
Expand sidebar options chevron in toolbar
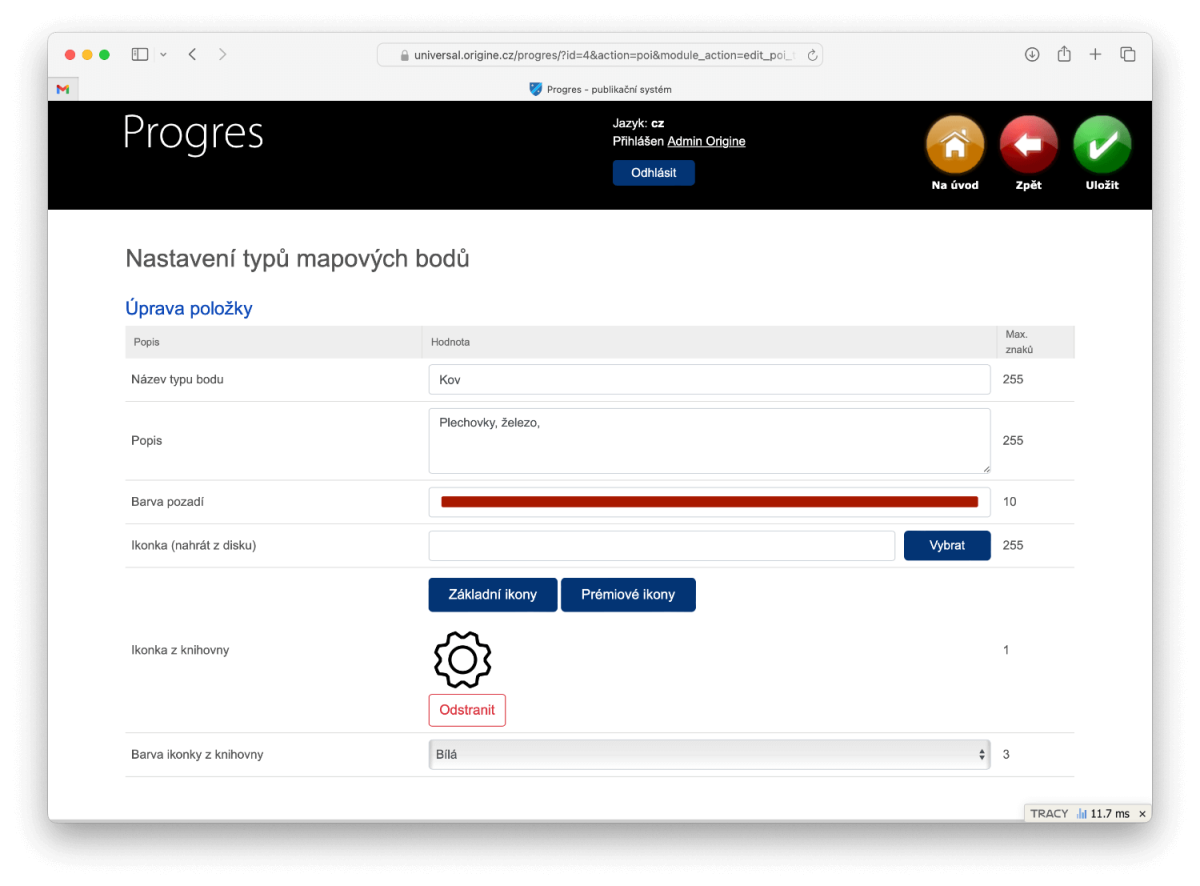tap(163, 54)
